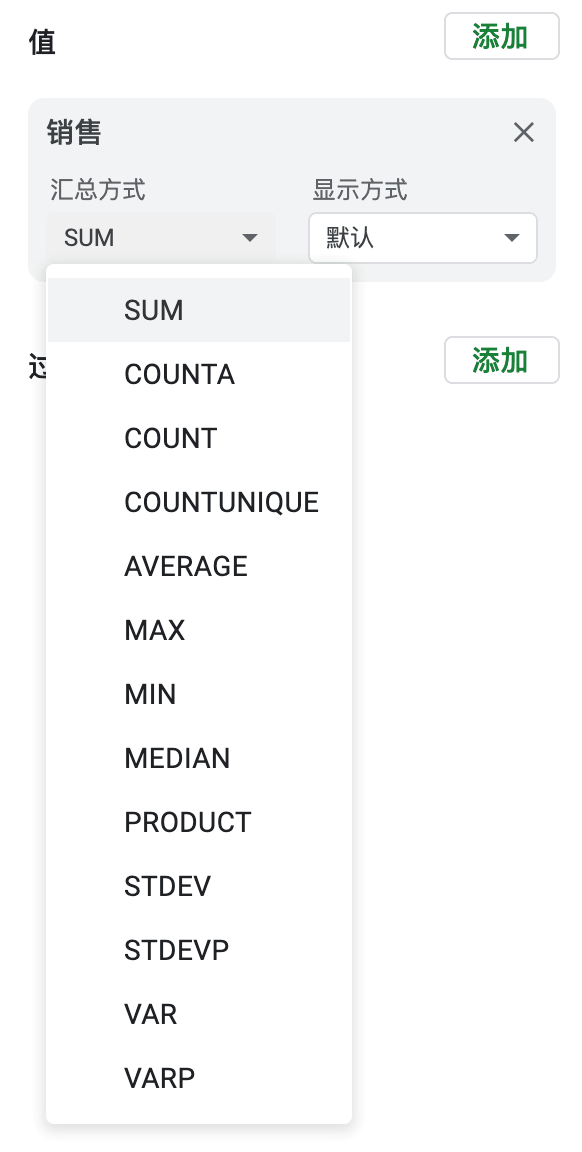Choose MEDIAN from the dropdown
Screen dimensions: 582x1152
pyautogui.click(x=198, y=757)
